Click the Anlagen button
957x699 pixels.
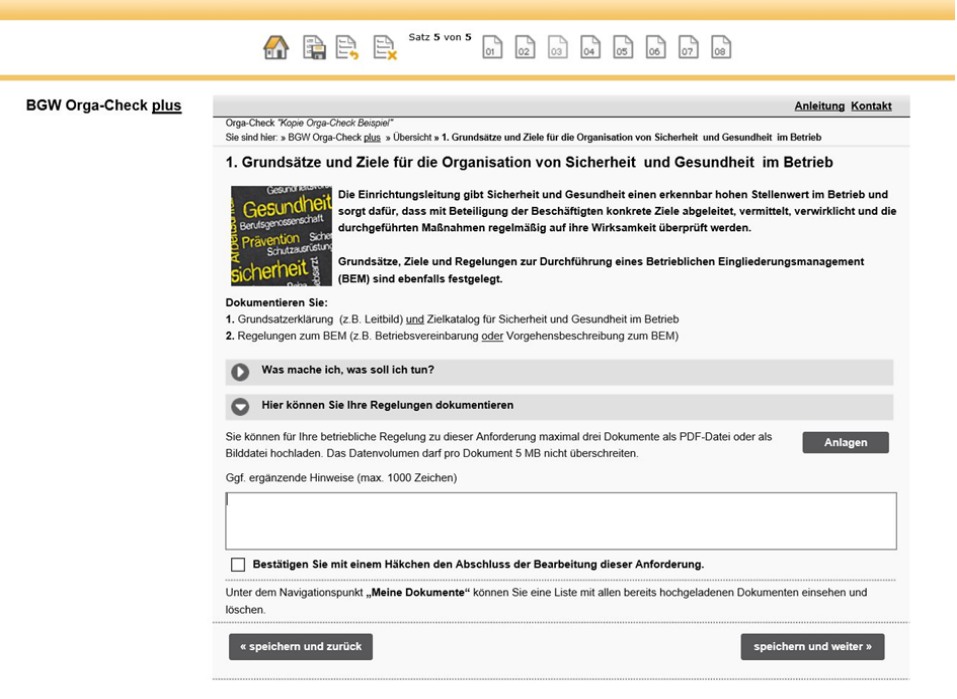[845, 443]
